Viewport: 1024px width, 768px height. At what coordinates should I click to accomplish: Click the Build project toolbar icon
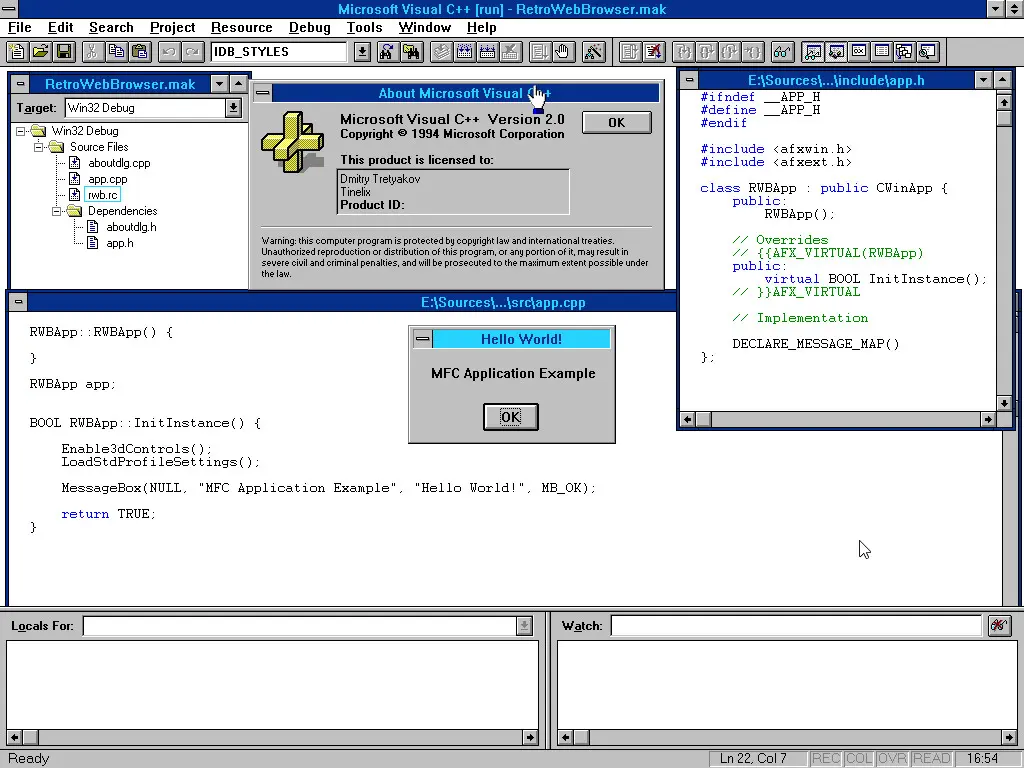click(464, 52)
